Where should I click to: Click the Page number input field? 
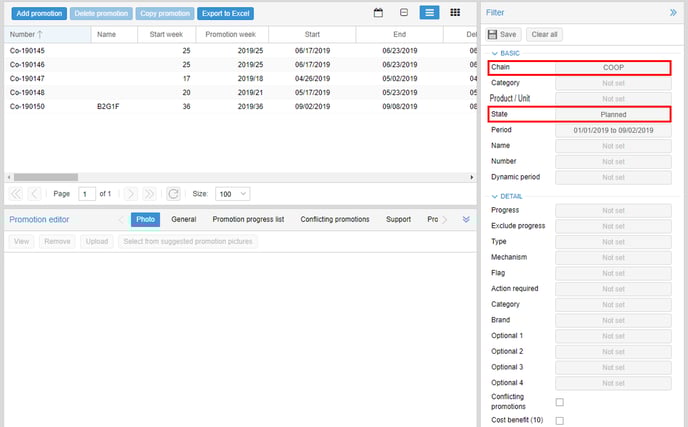86,194
